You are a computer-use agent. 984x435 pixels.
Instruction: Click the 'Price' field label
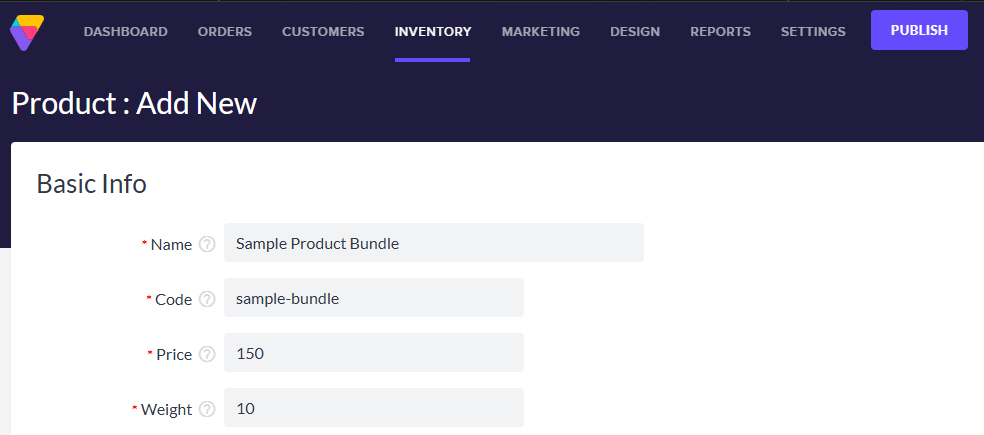tap(174, 354)
